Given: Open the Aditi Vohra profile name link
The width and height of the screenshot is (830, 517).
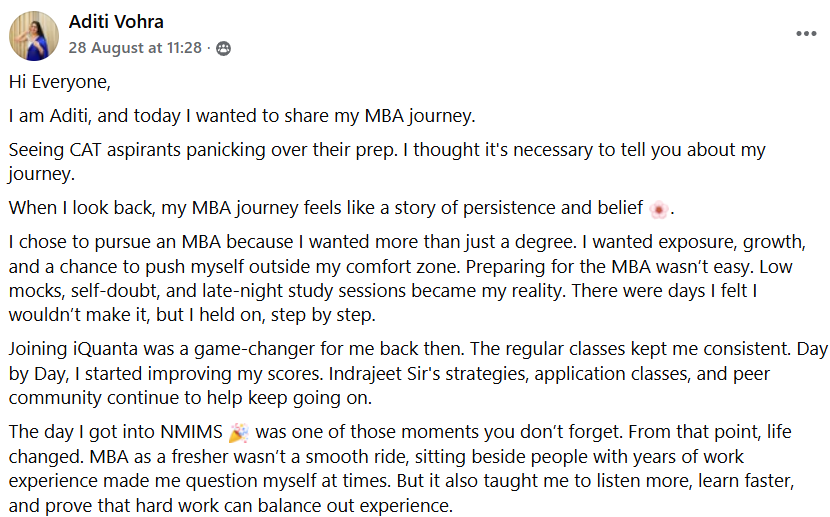Looking at the screenshot, I should click(116, 22).
